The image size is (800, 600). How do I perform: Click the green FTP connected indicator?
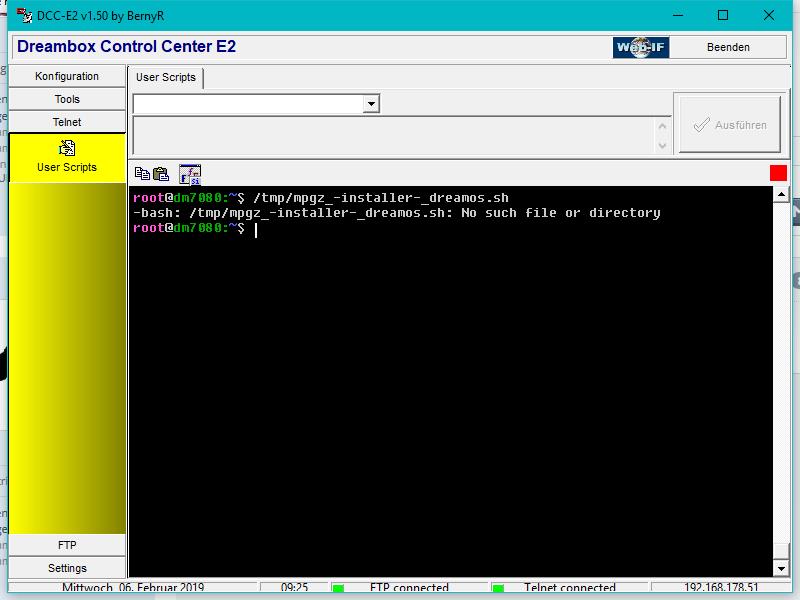pyautogui.click(x=338, y=589)
